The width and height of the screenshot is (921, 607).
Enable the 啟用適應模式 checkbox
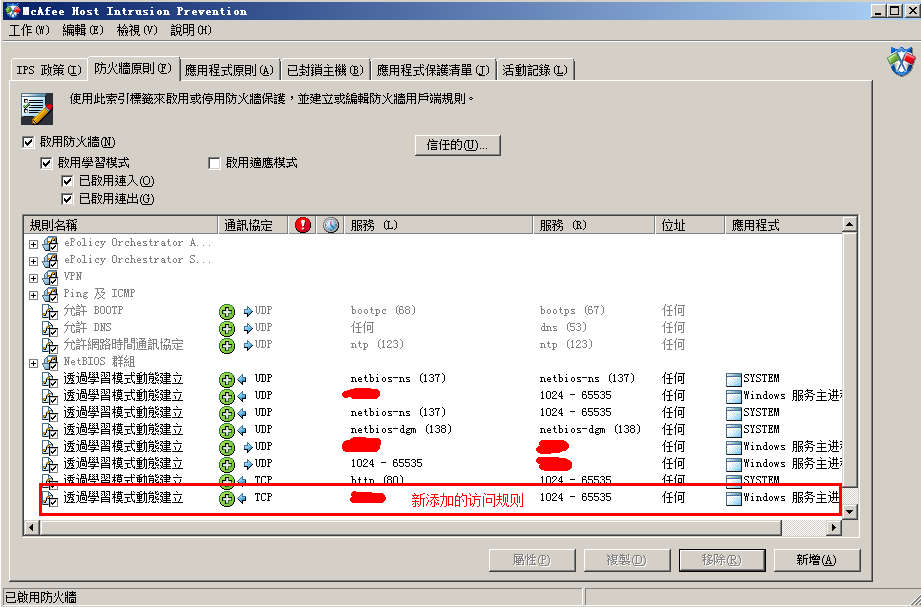pos(214,162)
